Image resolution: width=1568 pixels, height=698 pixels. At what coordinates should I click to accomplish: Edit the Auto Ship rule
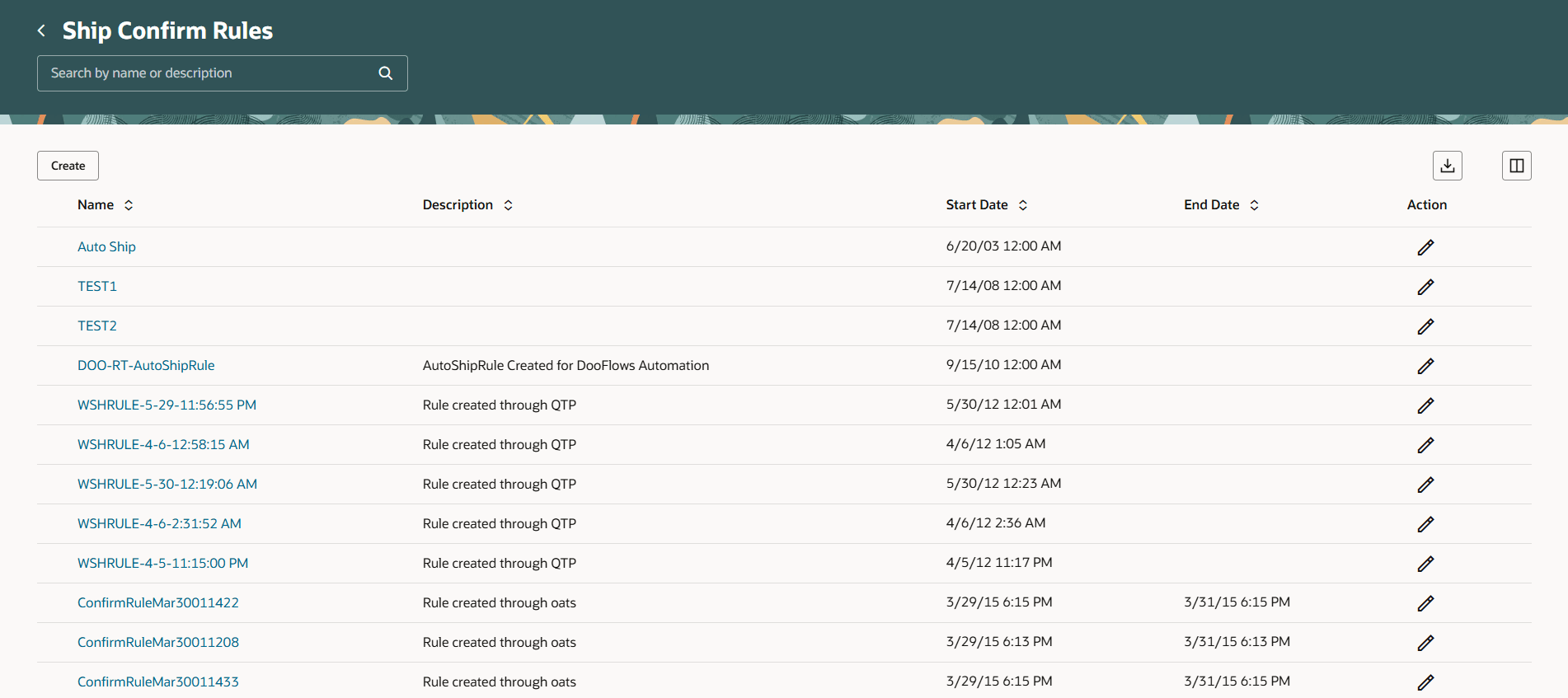pyautogui.click(x=1425, y=247)
